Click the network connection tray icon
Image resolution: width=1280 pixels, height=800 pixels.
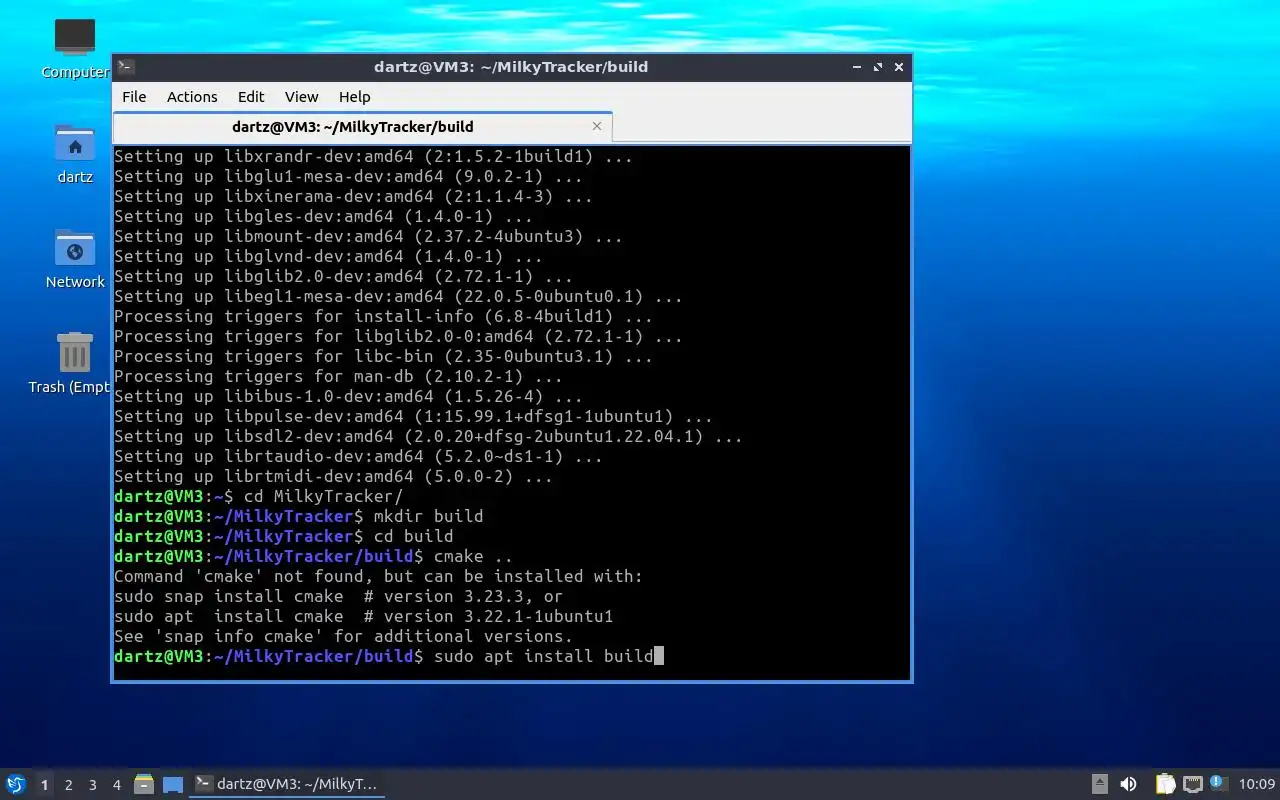1192,784
